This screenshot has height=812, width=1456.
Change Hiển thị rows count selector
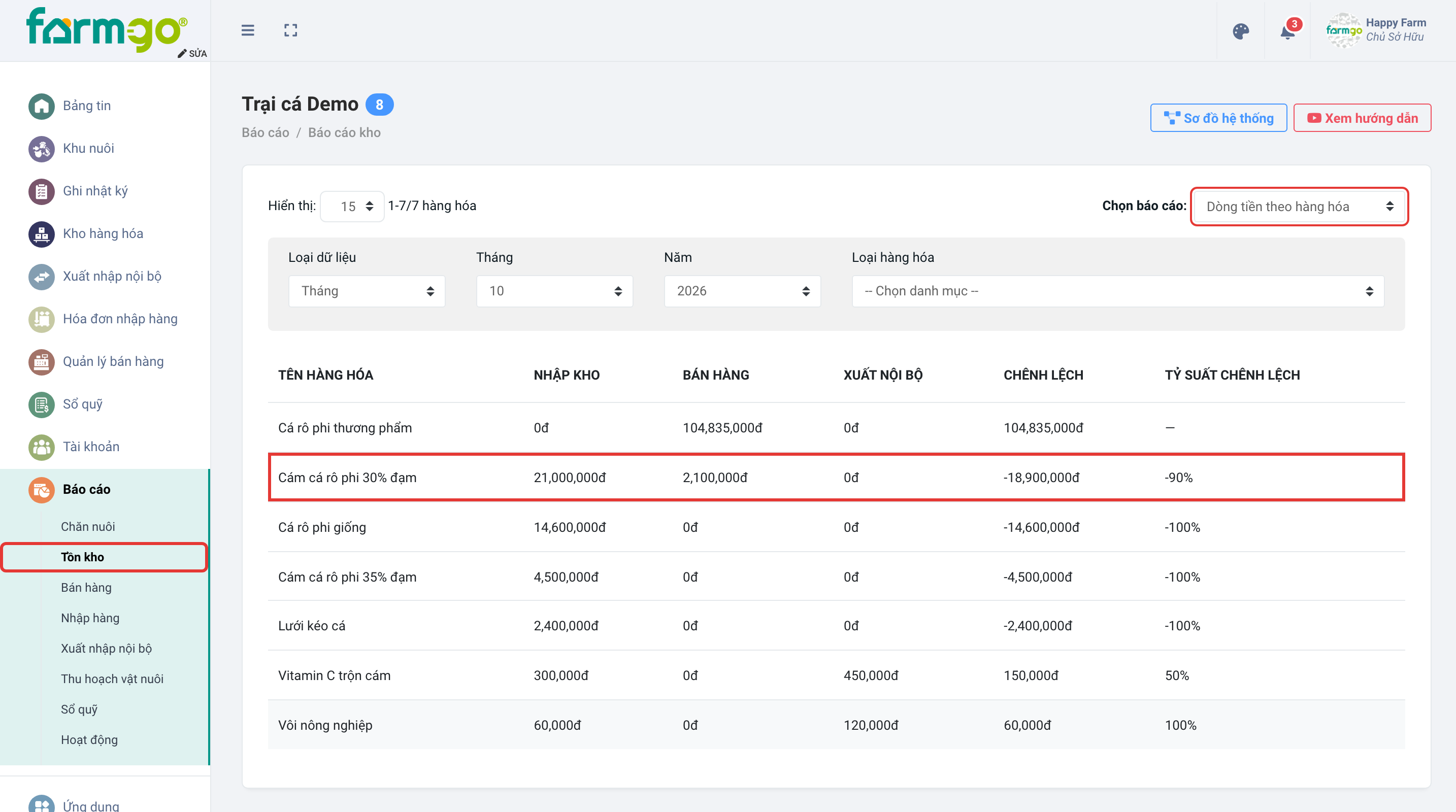352,206
